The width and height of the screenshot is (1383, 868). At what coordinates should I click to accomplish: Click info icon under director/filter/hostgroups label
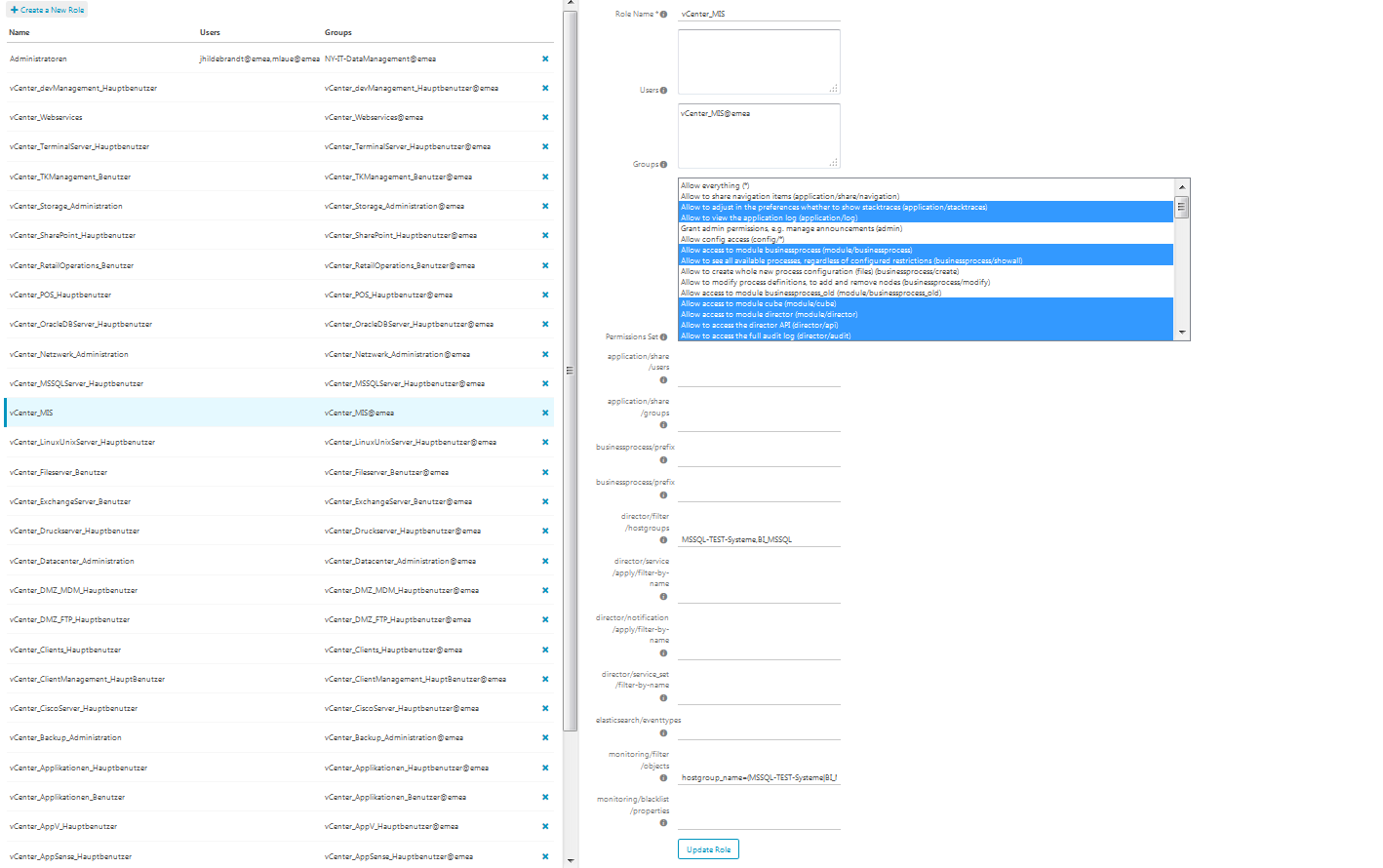(x=663, y=540)
